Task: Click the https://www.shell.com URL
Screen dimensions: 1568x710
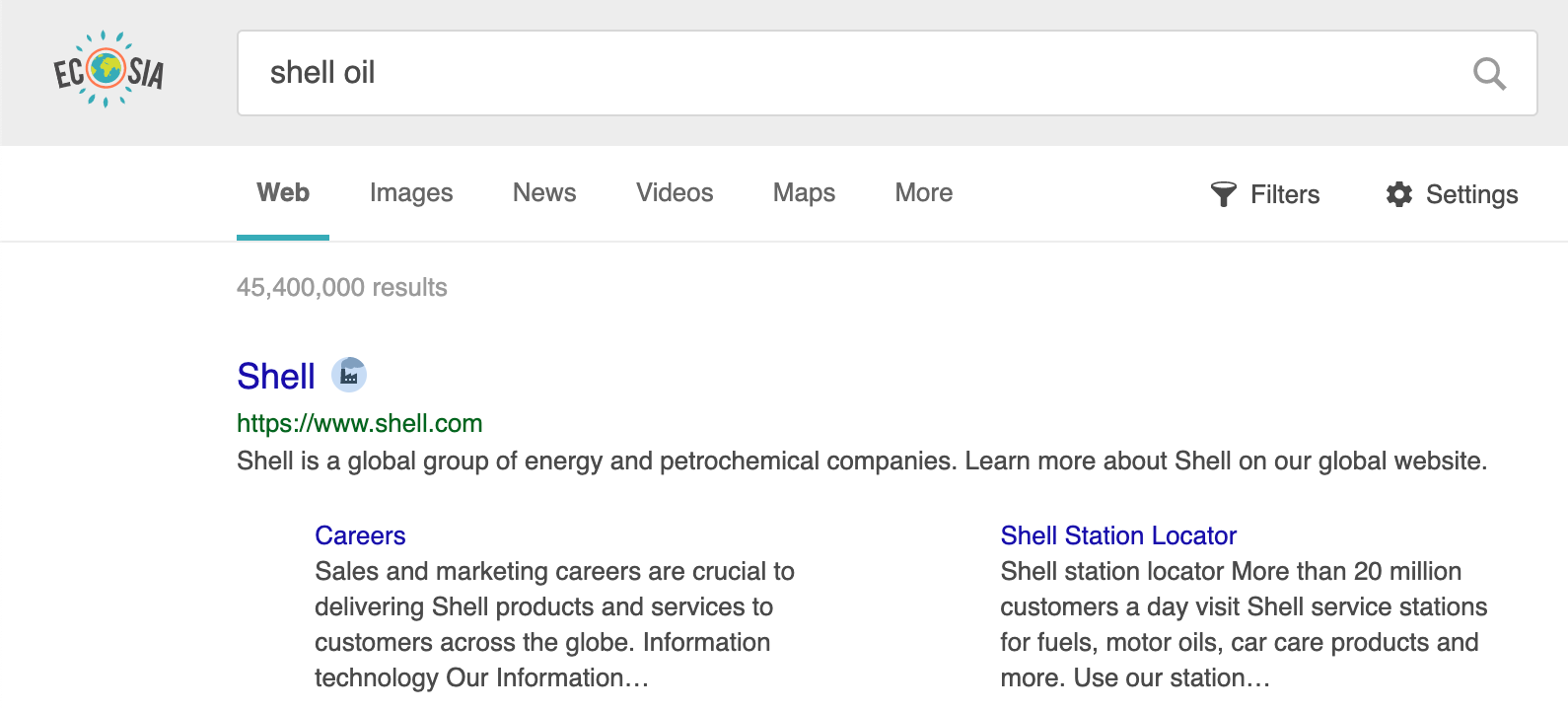Action: [360, 424]
